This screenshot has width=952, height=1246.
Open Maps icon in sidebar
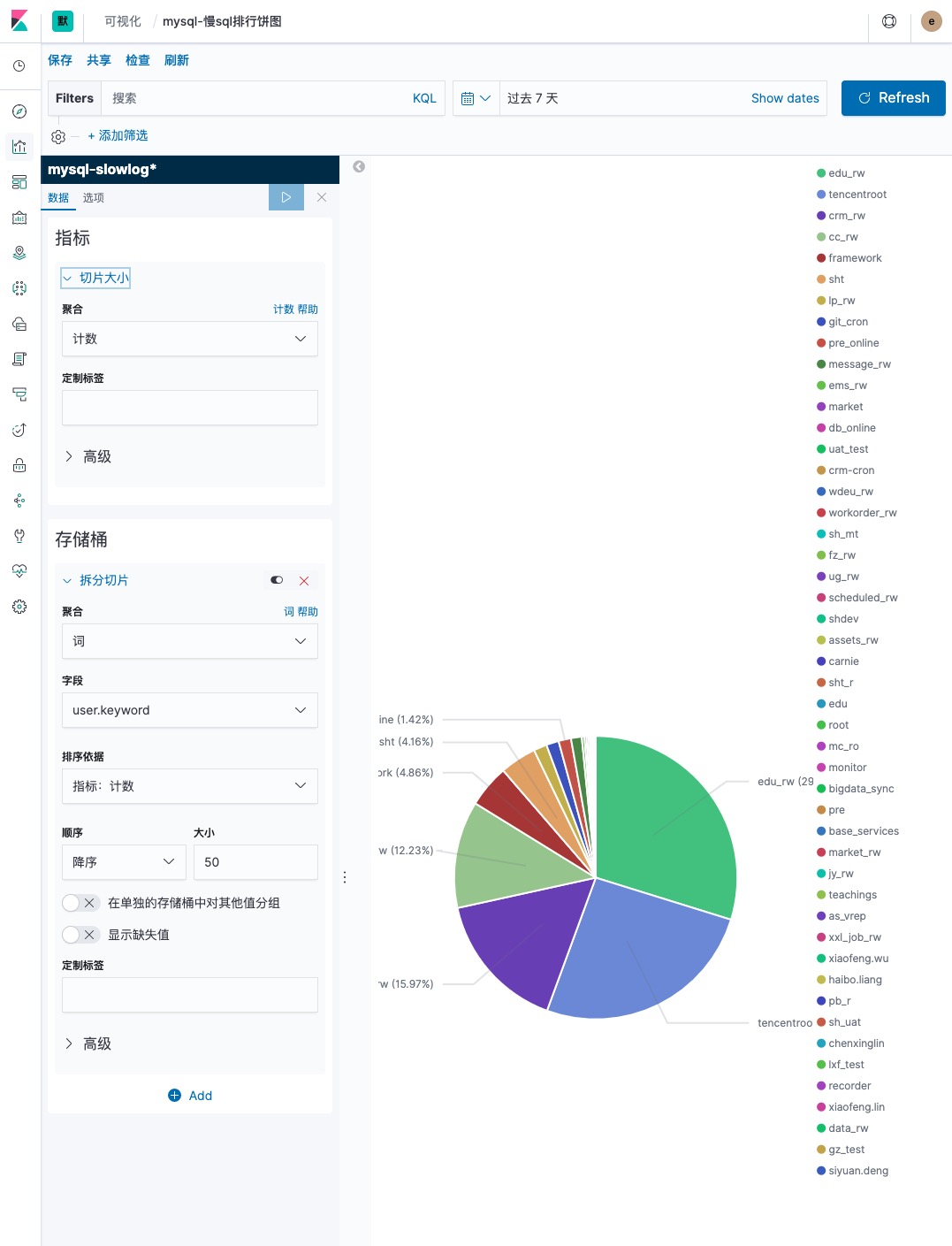pyautogui.click(x=19, y=253)
